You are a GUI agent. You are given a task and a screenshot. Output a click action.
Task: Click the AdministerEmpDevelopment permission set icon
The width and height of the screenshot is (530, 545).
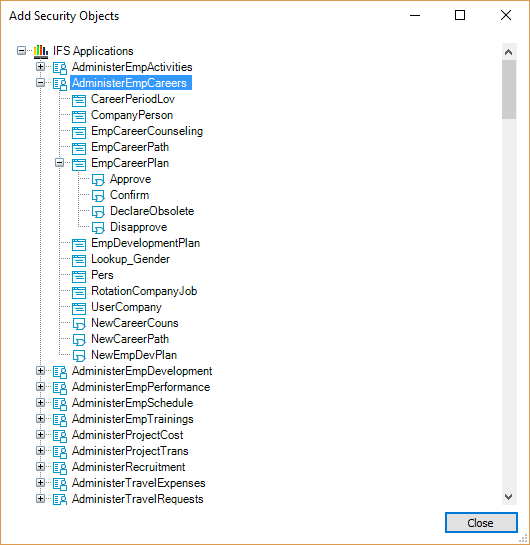pyautogui.click(x=60, y=372)
